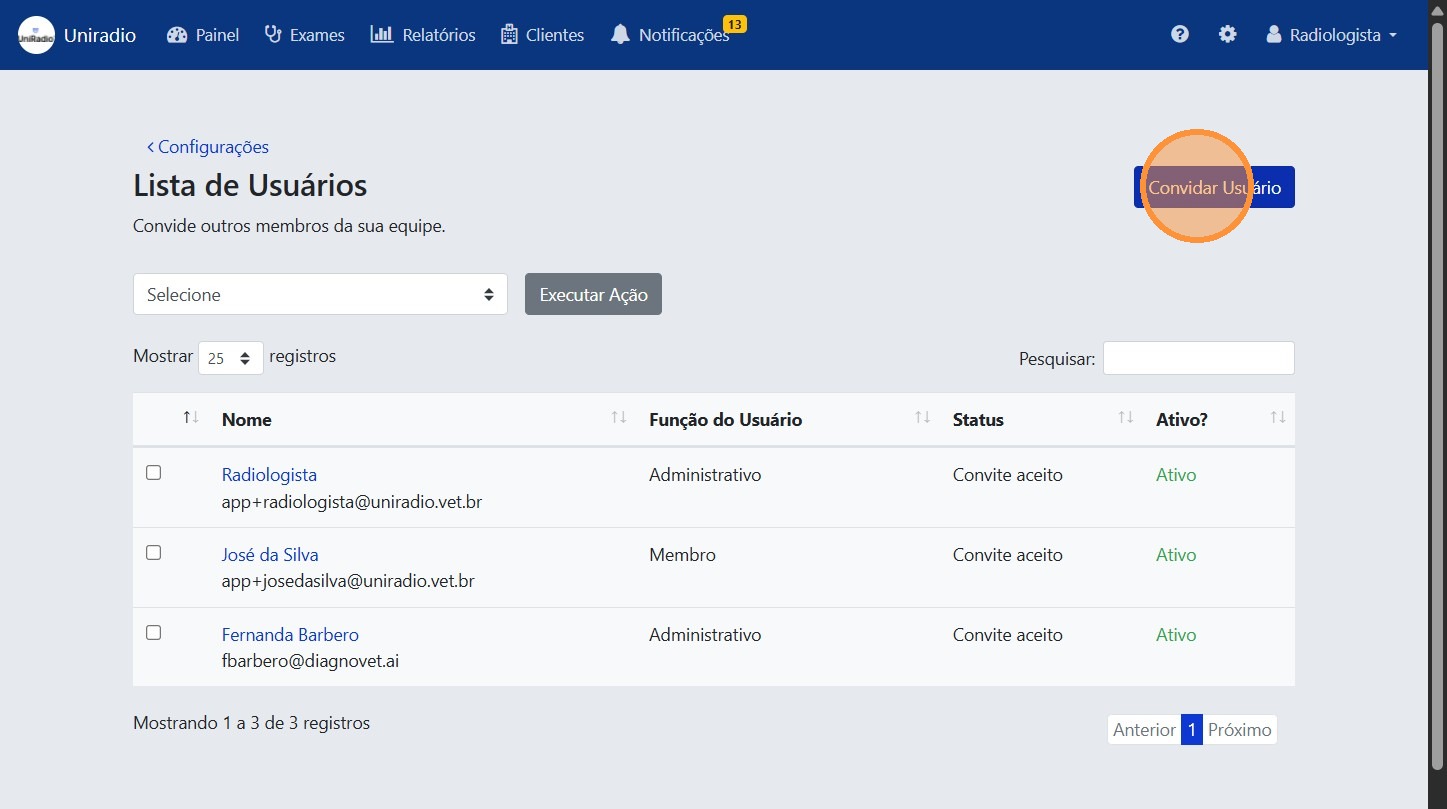
Task: Select the checkbox next to José da Silva
Action: coord(153,552)
